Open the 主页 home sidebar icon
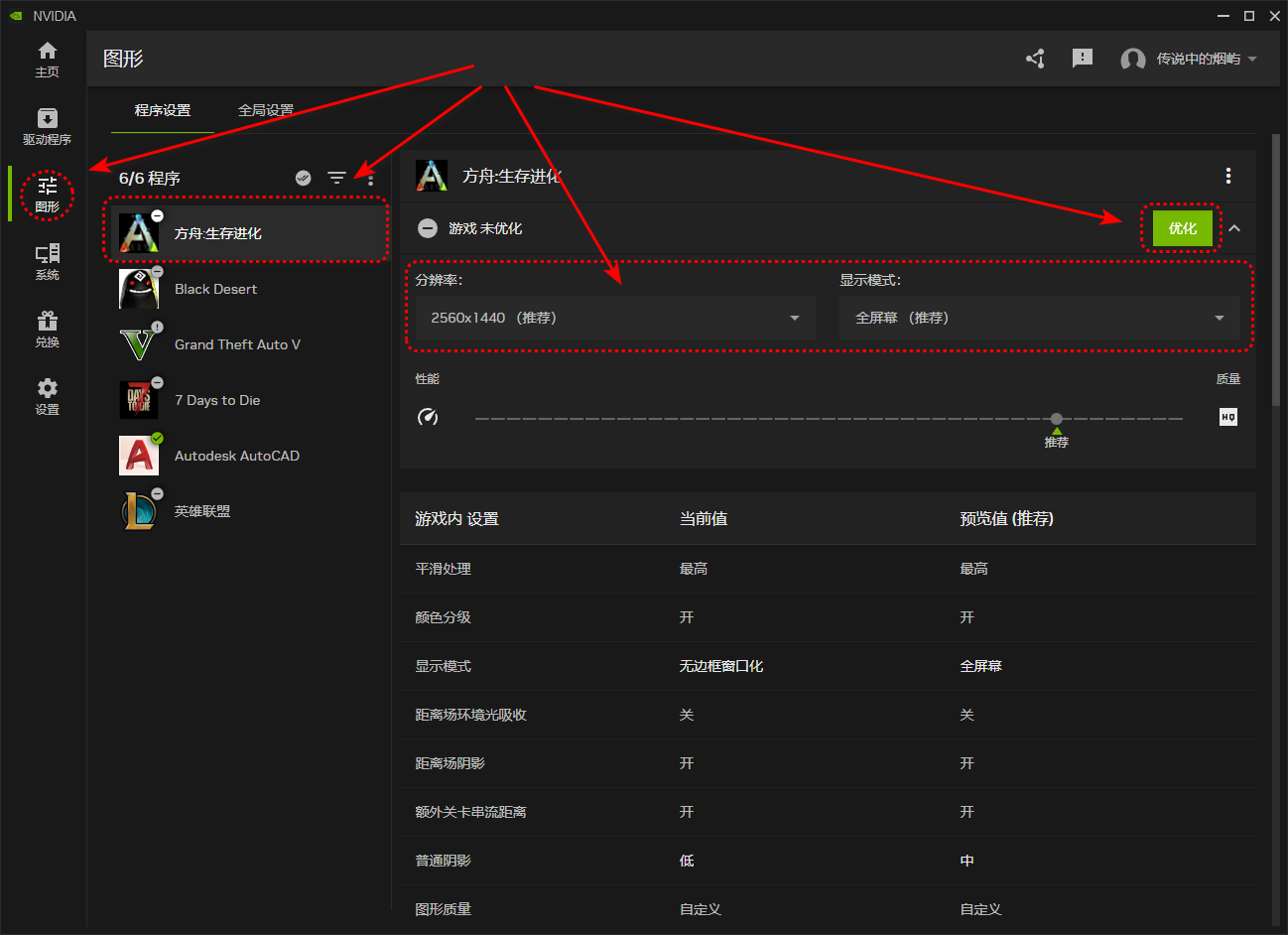 click(x=47, y=60)
